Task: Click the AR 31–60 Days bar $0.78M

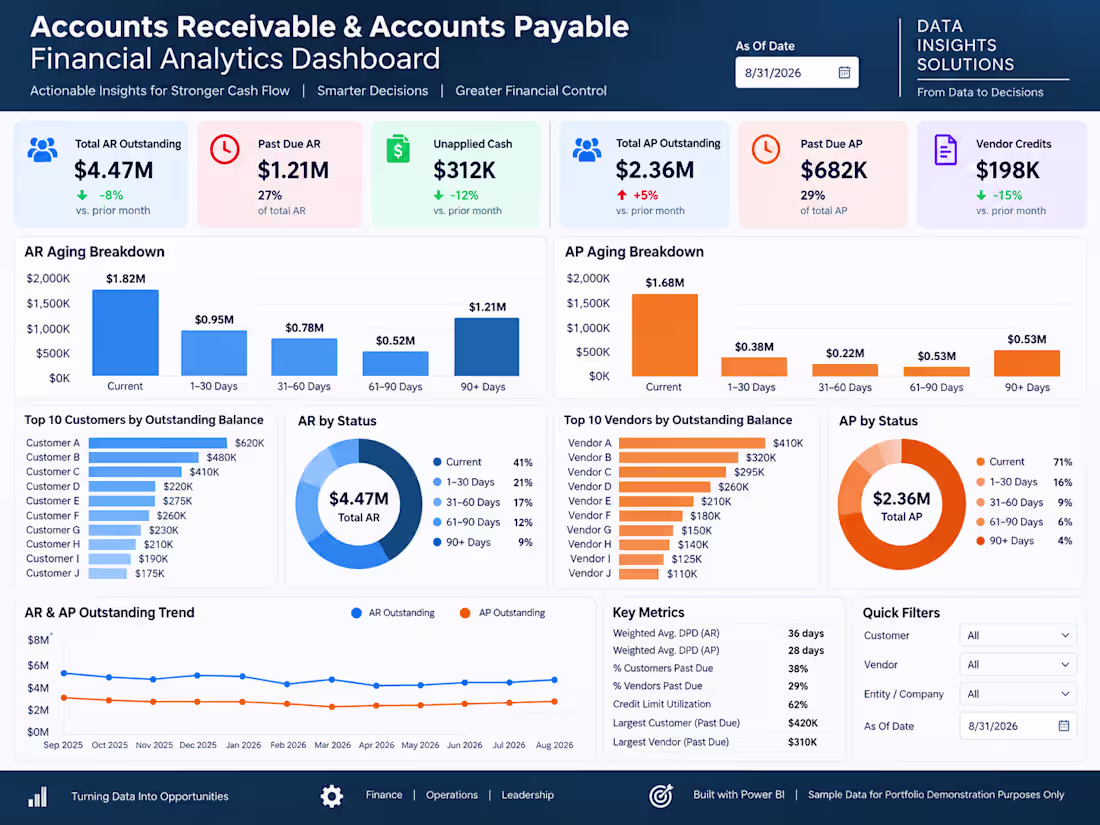Action: [304, 357]
